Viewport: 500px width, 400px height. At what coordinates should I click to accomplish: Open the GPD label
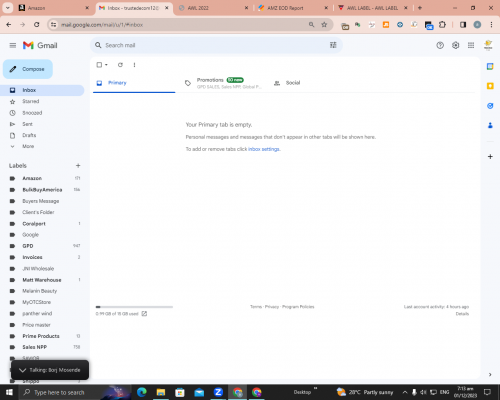(42, 246)
